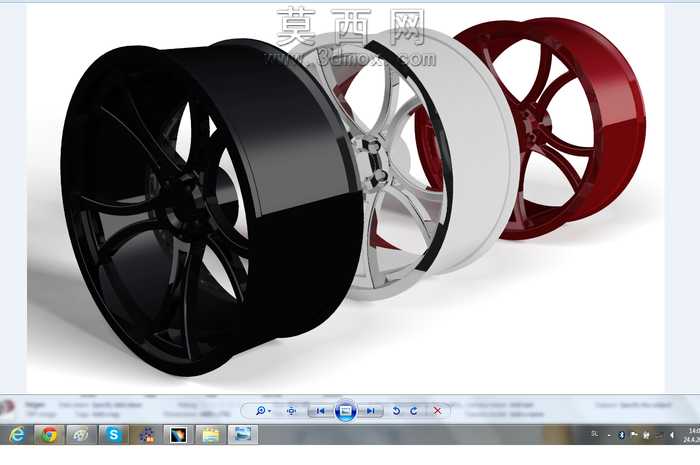Screen dimensions: 700x465
Task: Open the Bluetooth tray icon
Action: coord(621,435)
